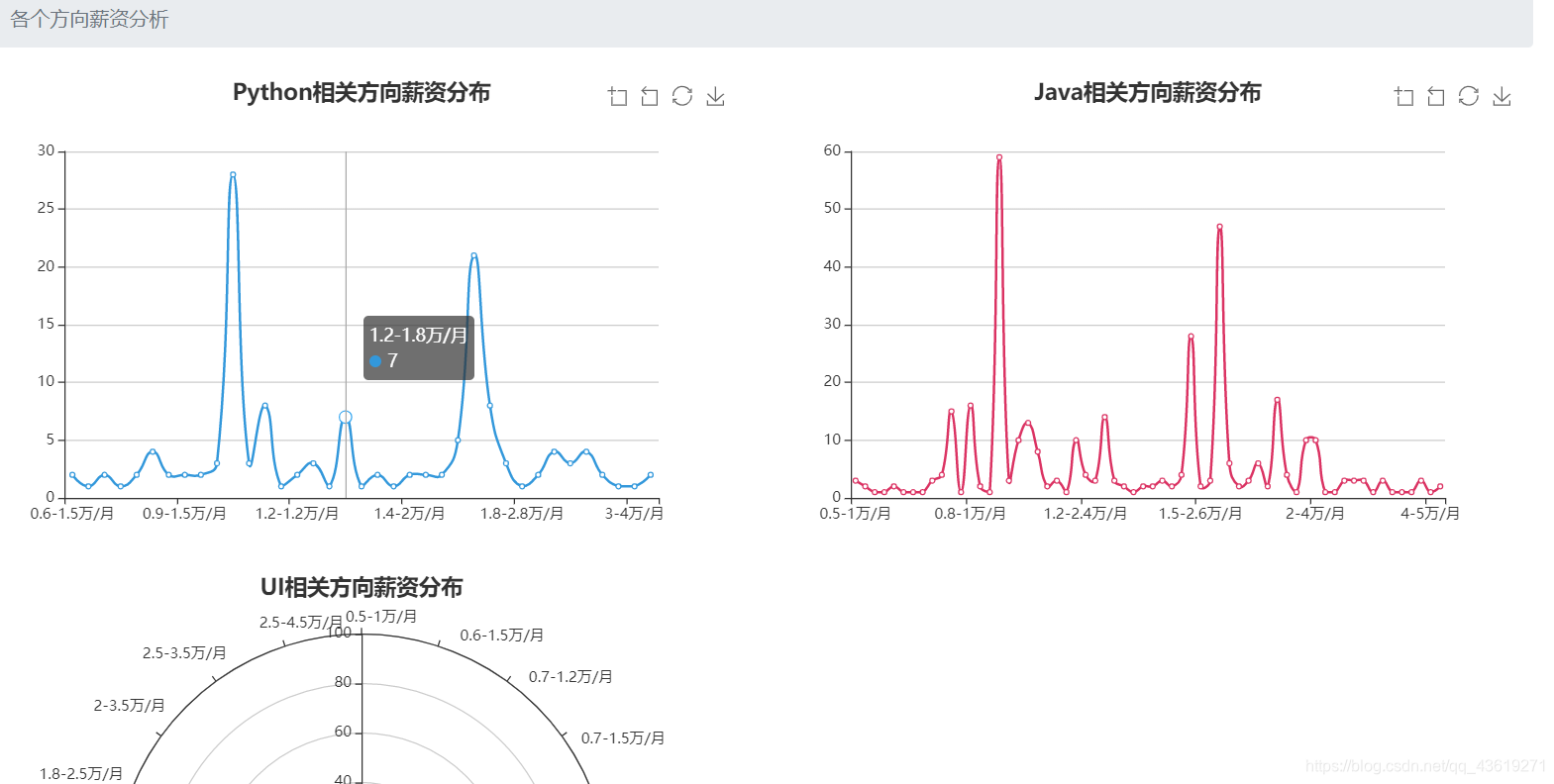The image size is (1554, 784).
Task: Click the Python axis label 1.2-1.2万/月
Action: click(x=297, y=513)
